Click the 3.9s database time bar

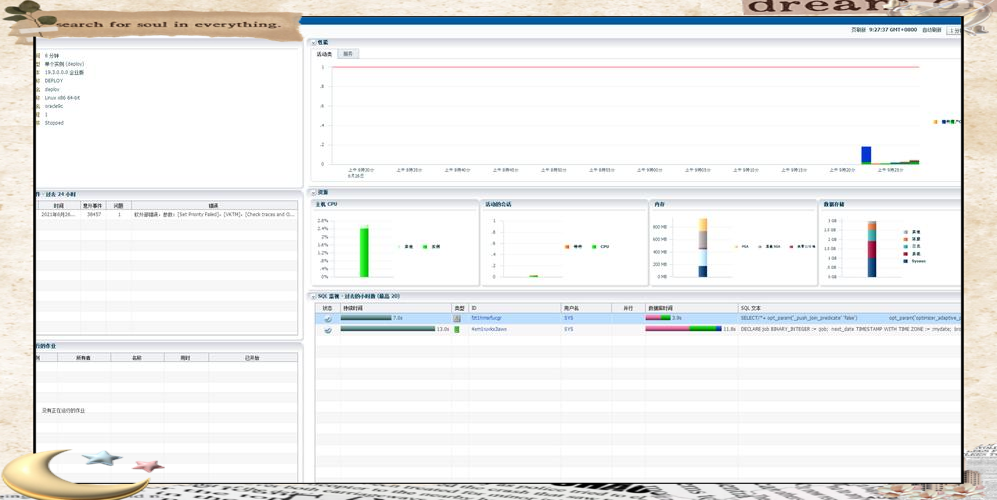point(658,317)
